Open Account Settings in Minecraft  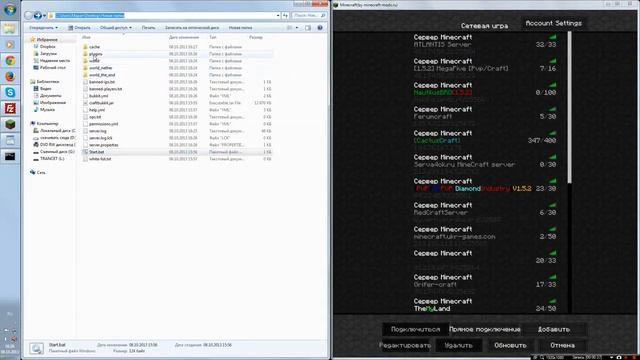(x=553, y=24)
